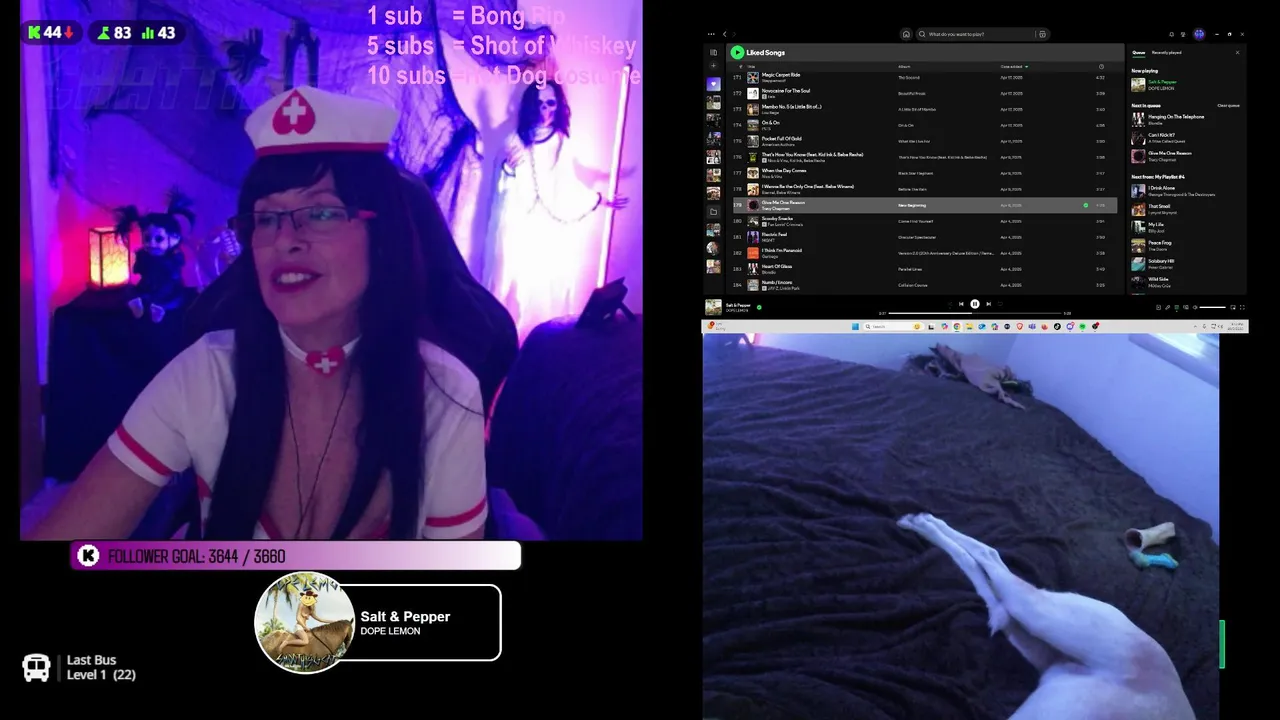Expand the system tray hidden icons chevron
This screenshot has width=1280, height=720.
pyautogui.click(x=1195, y=326)
